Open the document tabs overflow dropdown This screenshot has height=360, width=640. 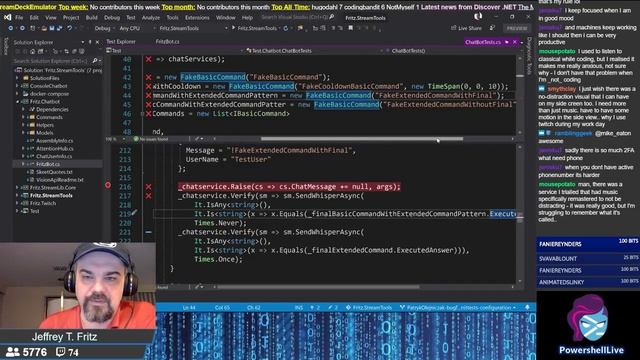[x=522, y=42]
